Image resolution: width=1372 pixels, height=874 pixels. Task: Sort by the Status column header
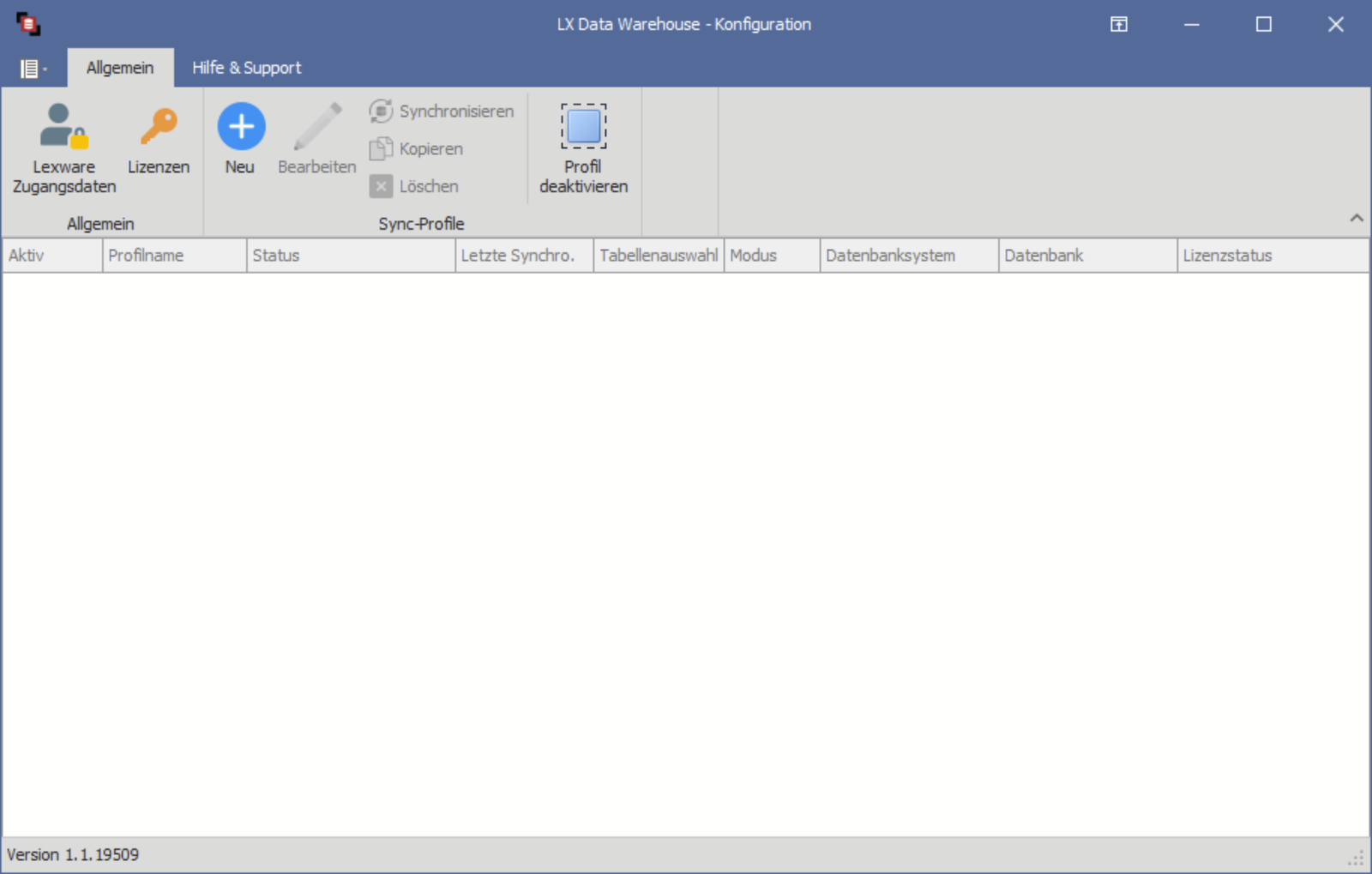click(x=350, y=256)
